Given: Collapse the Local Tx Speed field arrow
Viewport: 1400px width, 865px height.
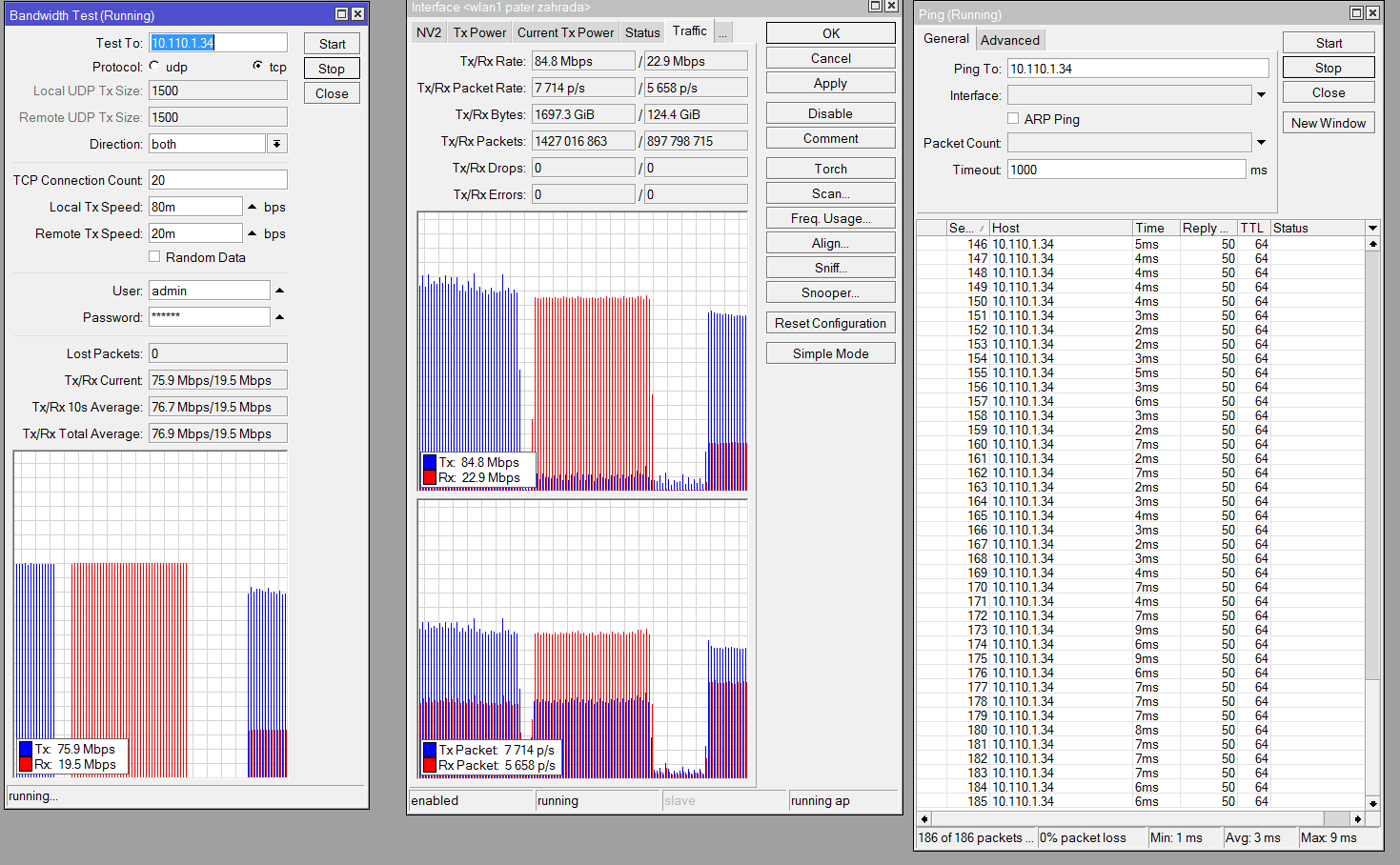Looking at the screenshot, I should [x=253, y=207].
